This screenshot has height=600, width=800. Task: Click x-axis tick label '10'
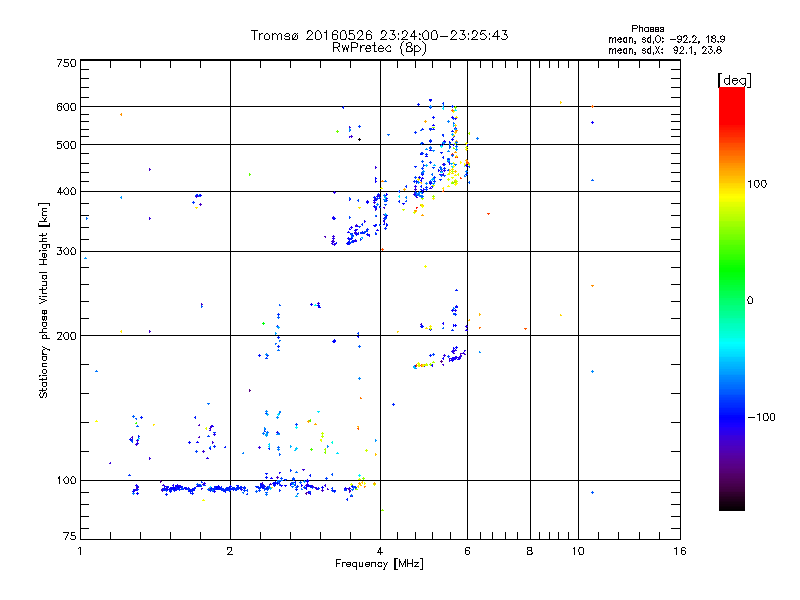tap(578, 551)
